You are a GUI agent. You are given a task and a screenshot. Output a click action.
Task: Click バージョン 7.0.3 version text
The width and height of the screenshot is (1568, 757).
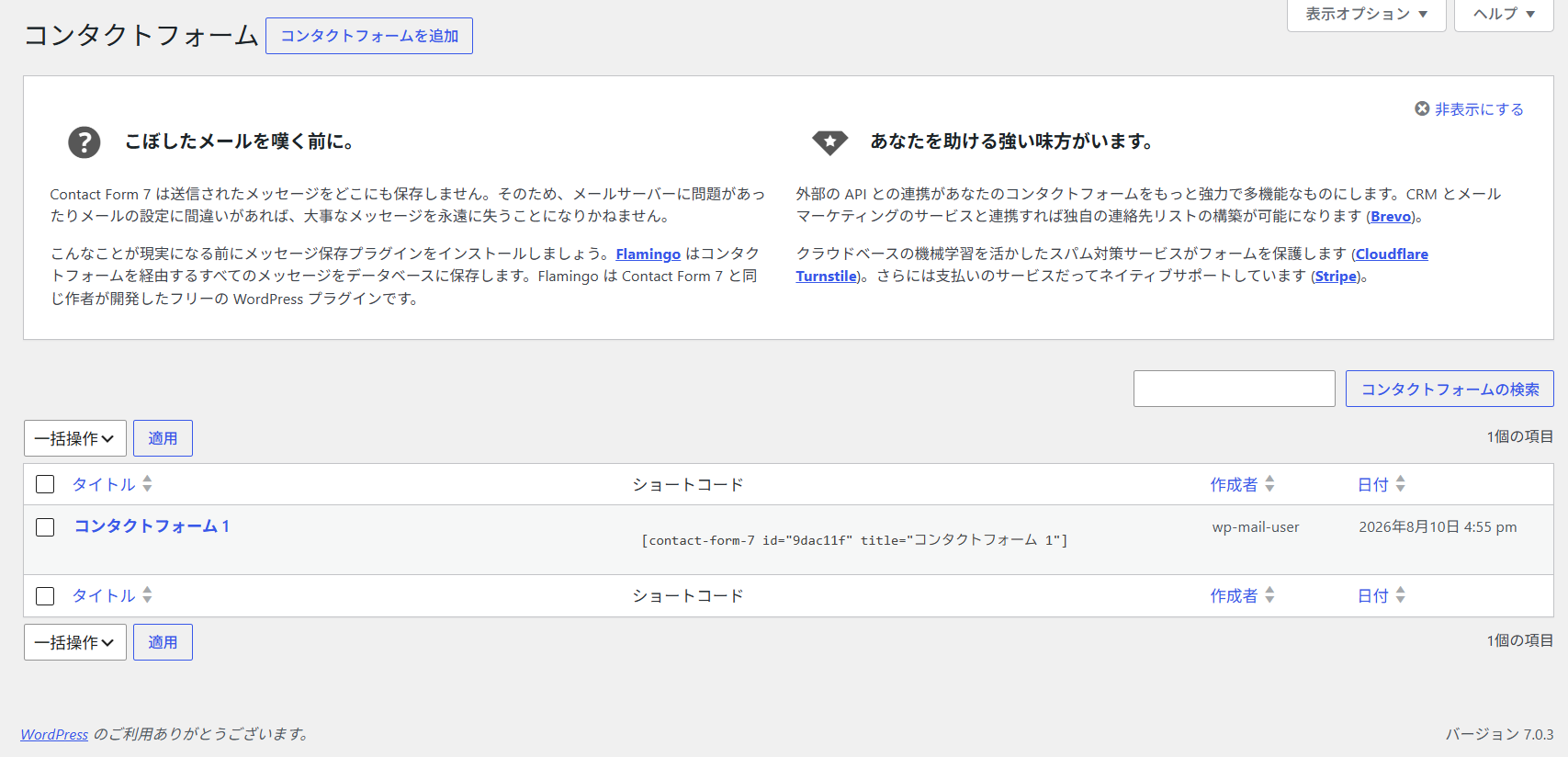1500,735
